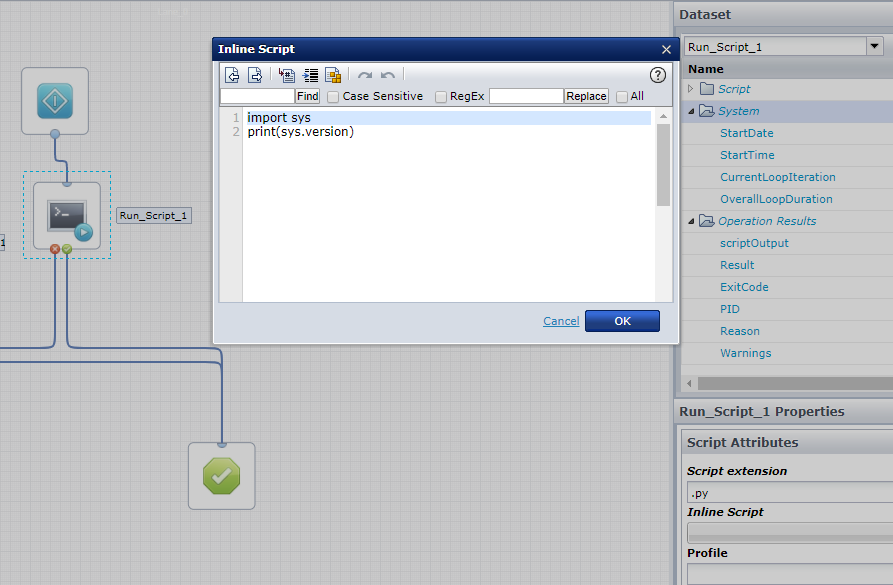The image size is (893, 585).
Task: Click the Run_Script_1 terminal node icon
Action: (67, 215)
